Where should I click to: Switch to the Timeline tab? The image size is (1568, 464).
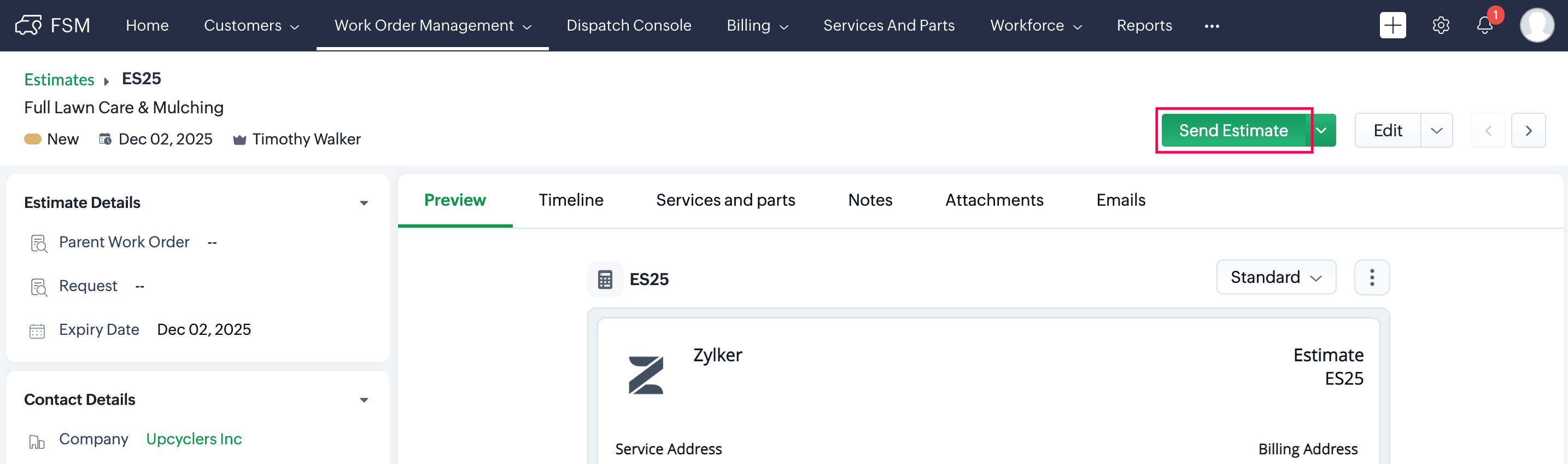tap(570, 200)
